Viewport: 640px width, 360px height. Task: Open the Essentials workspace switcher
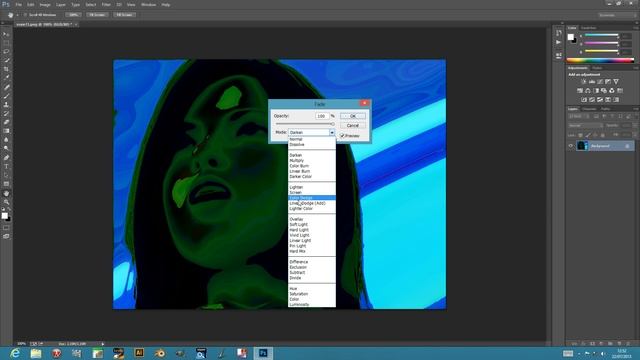(x=617, y=15)
